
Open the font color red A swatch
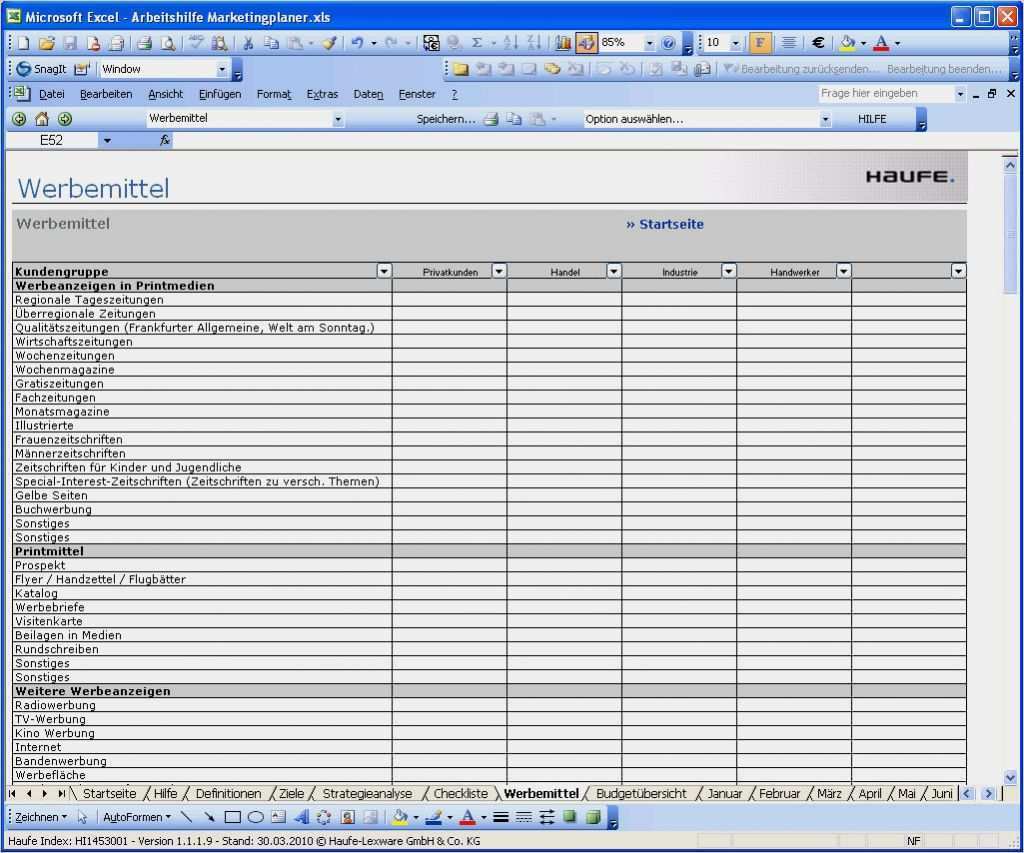[x=881, y=43]
